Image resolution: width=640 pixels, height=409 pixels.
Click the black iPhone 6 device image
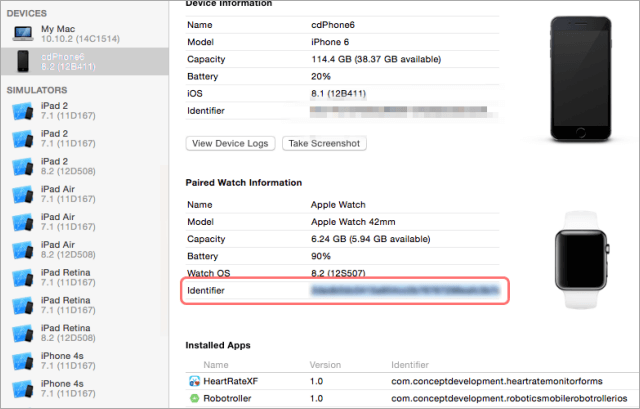580,79
